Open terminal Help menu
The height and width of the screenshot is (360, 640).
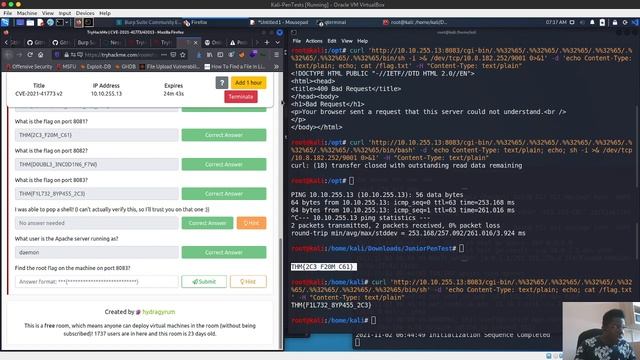(x=362, y=41)
